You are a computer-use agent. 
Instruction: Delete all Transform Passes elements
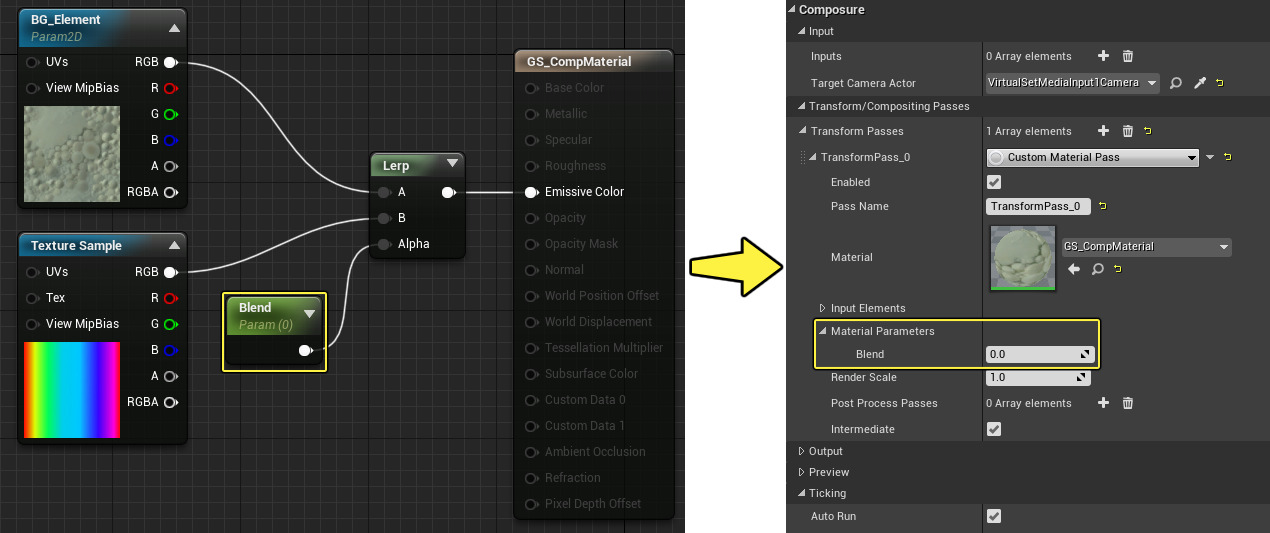(1128, 131)
